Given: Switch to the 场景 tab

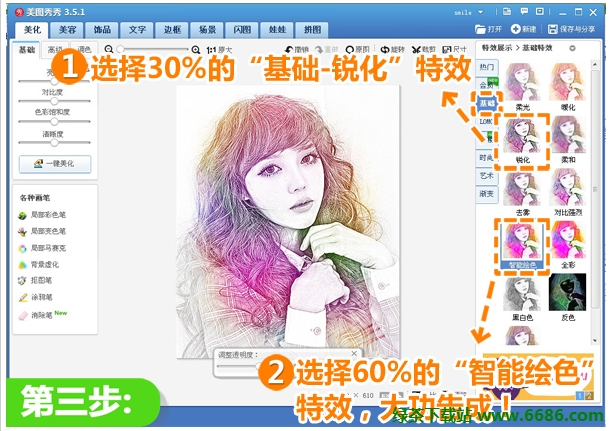Looking at the screenshot, I should click(207, 30).
